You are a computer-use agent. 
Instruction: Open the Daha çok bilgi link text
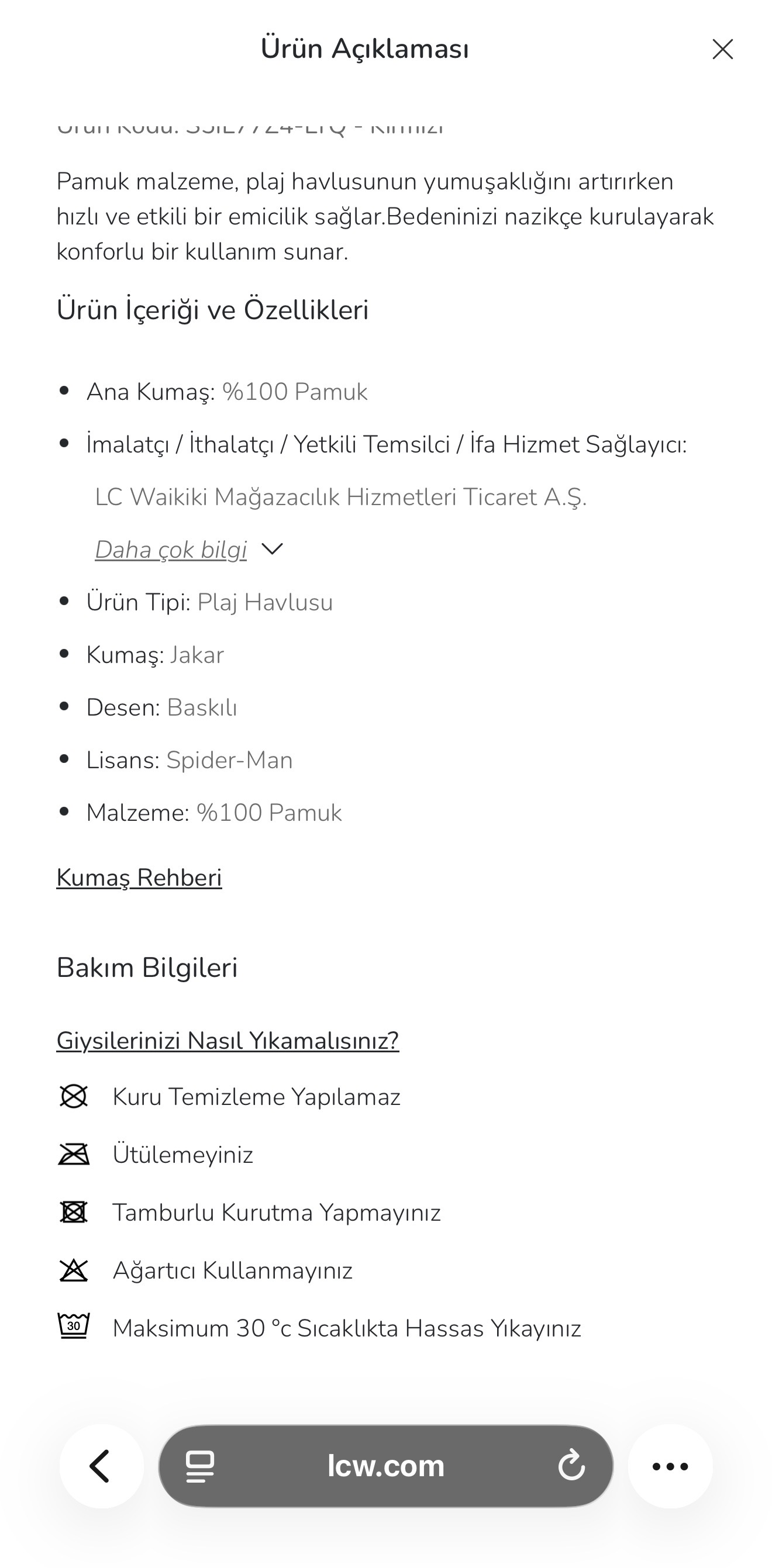[x=171, y=550]
